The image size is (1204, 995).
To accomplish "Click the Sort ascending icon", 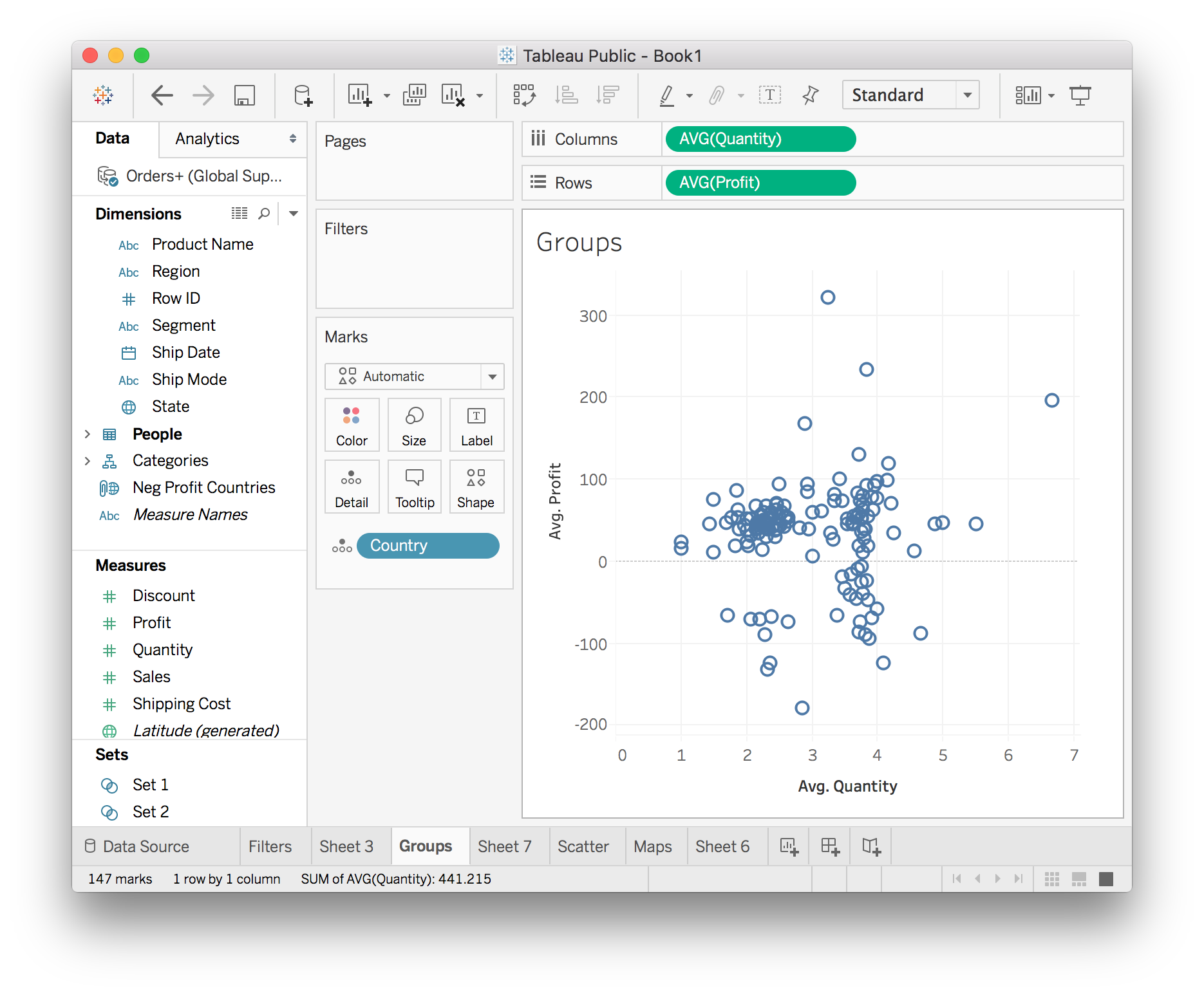I will (567, 95).
